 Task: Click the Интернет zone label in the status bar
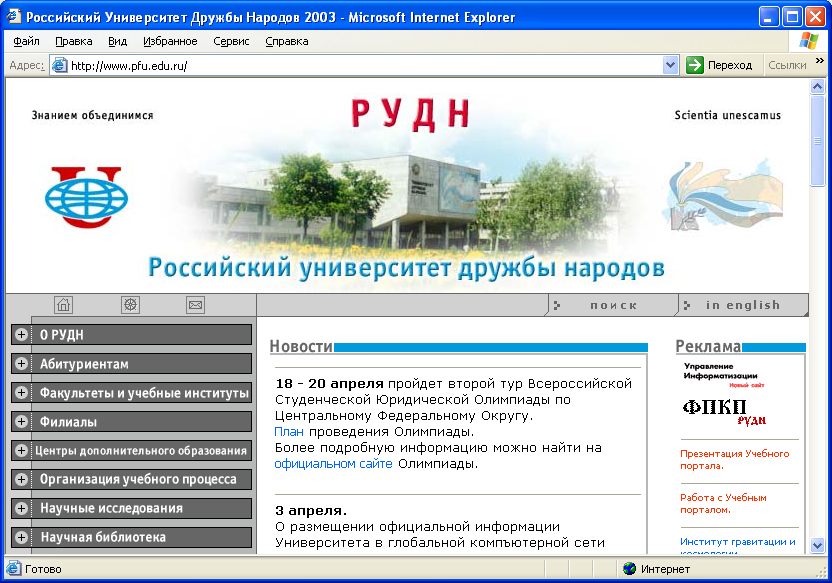pyautogui.click(x=665, y=569)
